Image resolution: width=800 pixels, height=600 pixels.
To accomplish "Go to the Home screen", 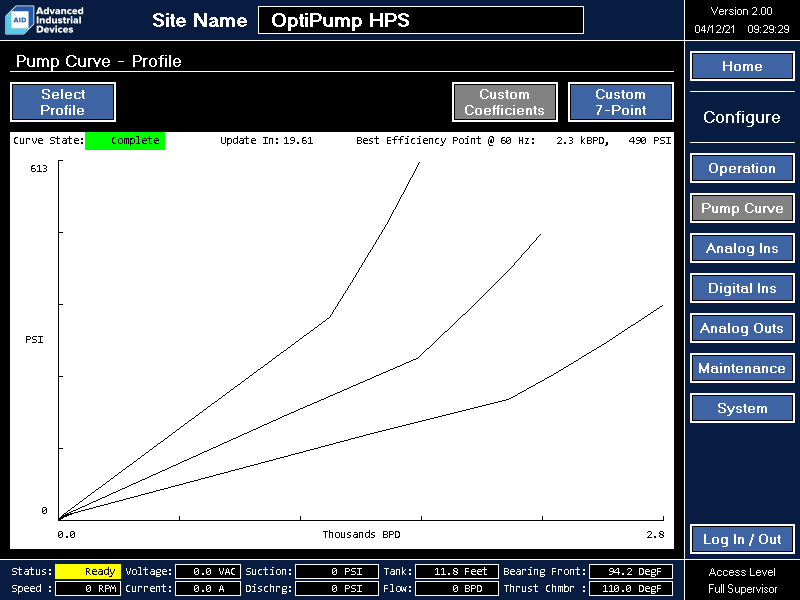I will (742, 66).
